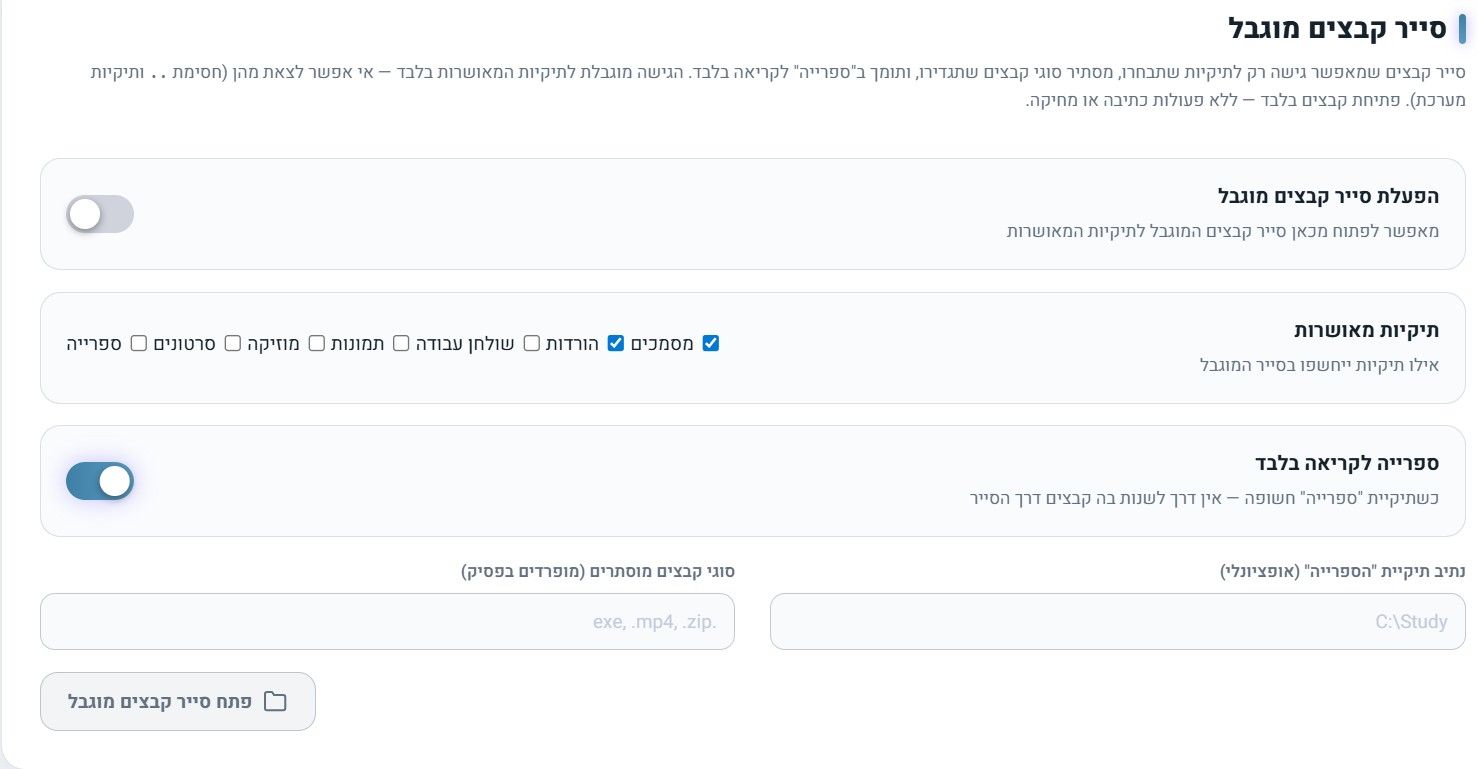Check the ספרייה folder checkbox
The width and height of the screenshot is (1478, 769).
139,343
